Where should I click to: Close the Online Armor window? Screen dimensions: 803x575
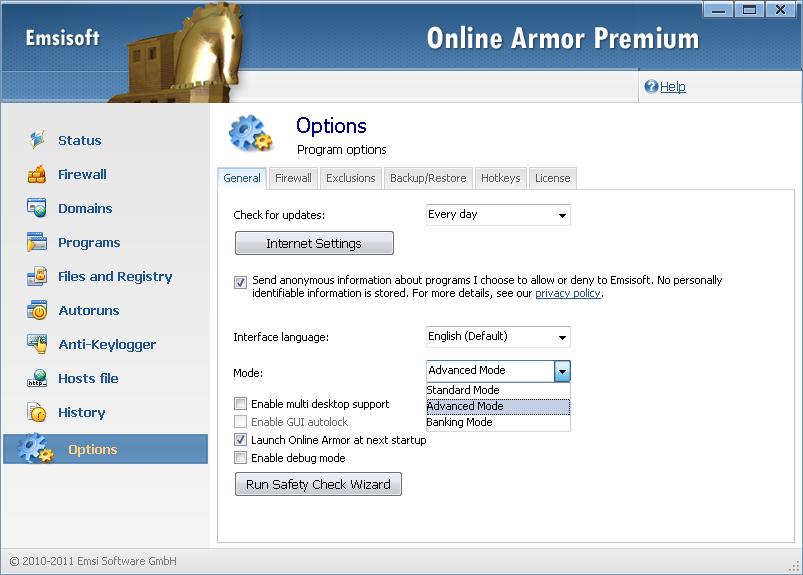(780, 10)
